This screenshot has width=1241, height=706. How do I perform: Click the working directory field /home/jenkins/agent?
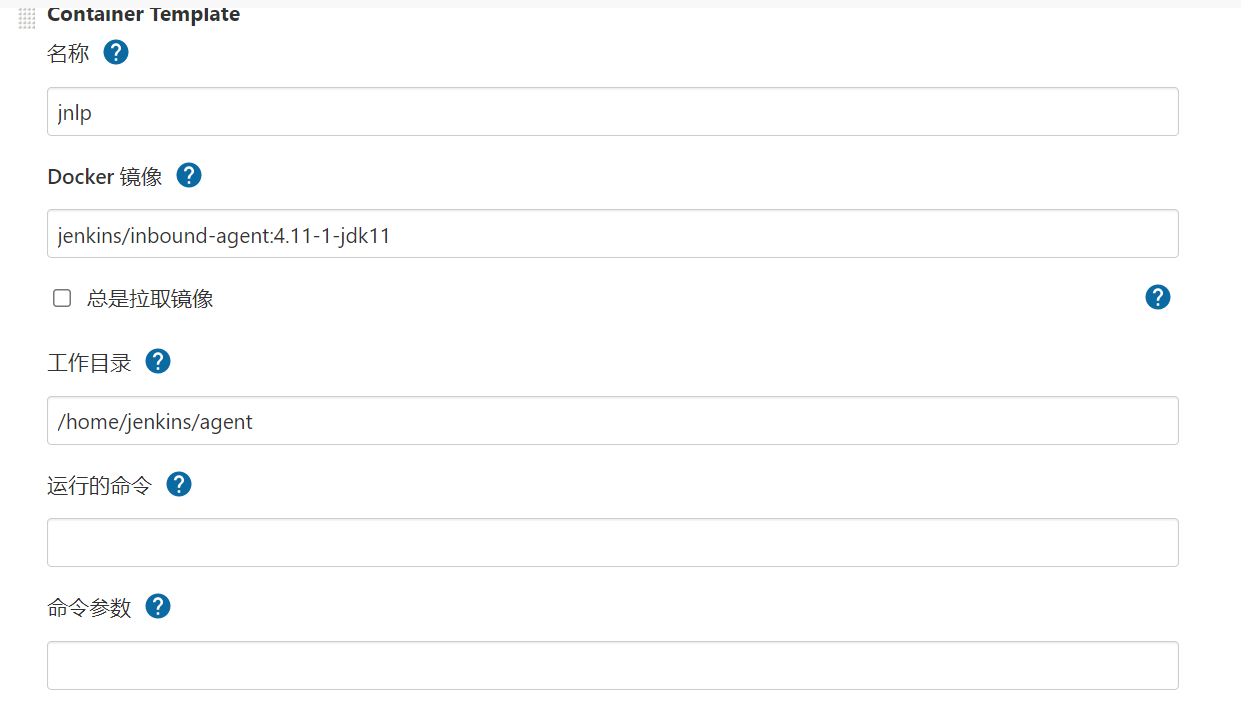point(612,421)
